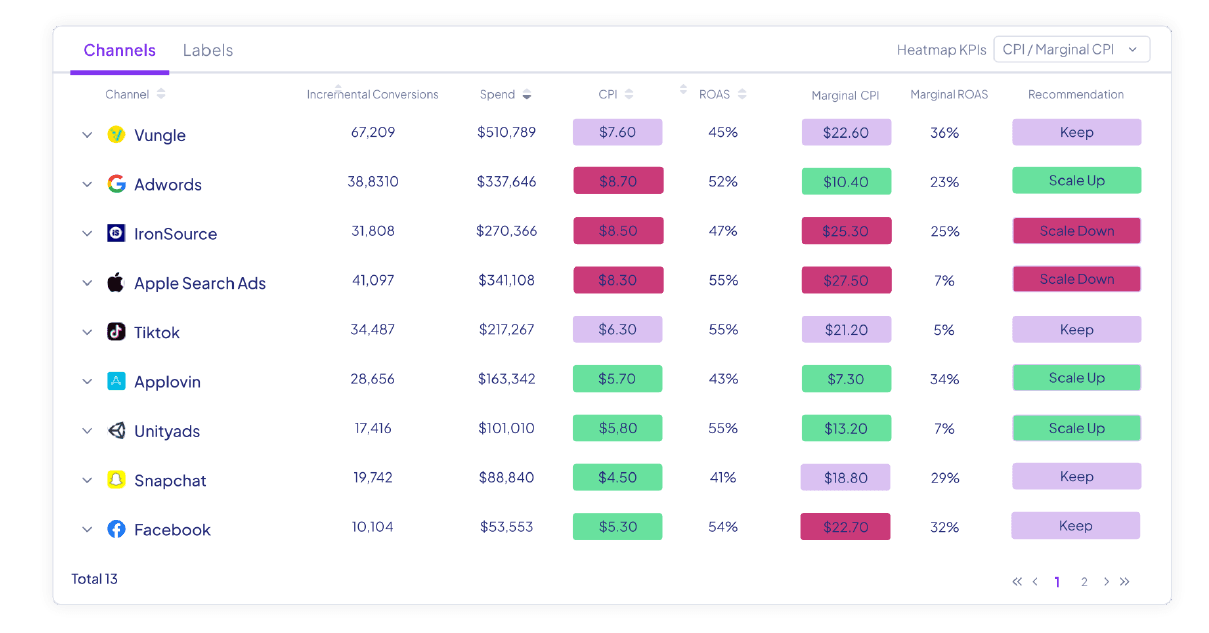The width and height of the screenshot is (1209, 633).
Task: Click IronSource Marginal CPI $25.30 cell
Action: coord(846,231)
